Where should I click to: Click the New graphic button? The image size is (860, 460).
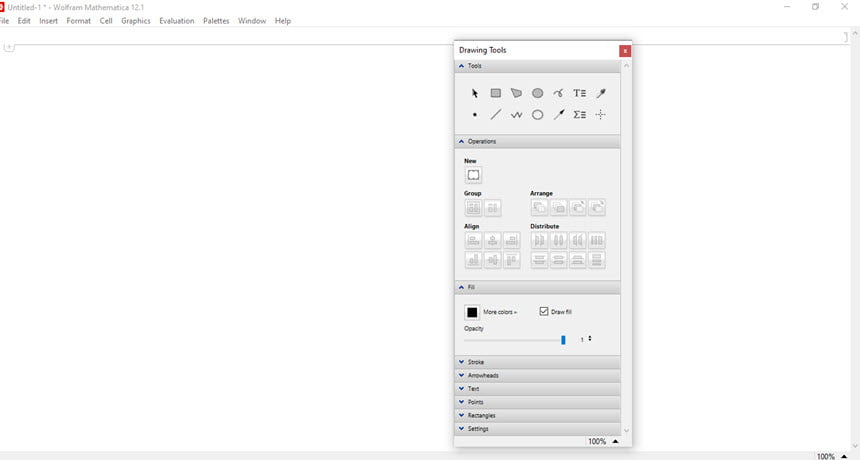point(473,175)
